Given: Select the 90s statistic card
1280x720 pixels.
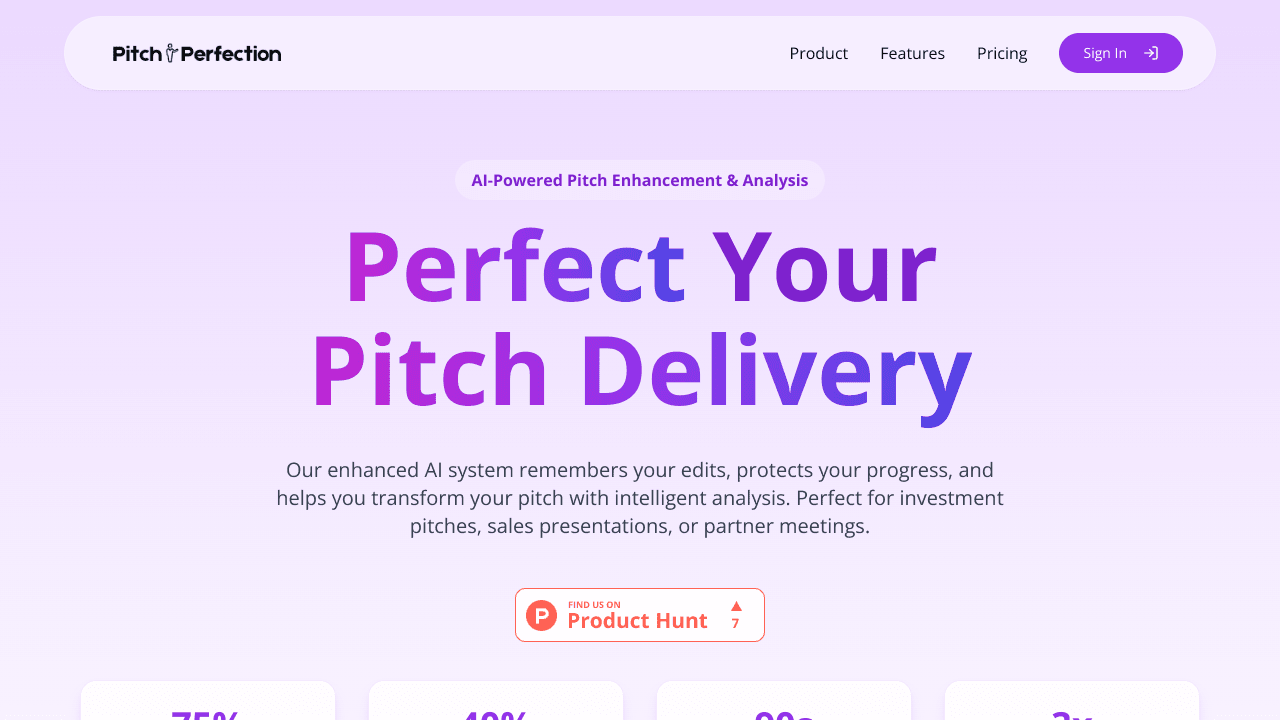Looking at the screenshot, I should [x=784, y=703].
